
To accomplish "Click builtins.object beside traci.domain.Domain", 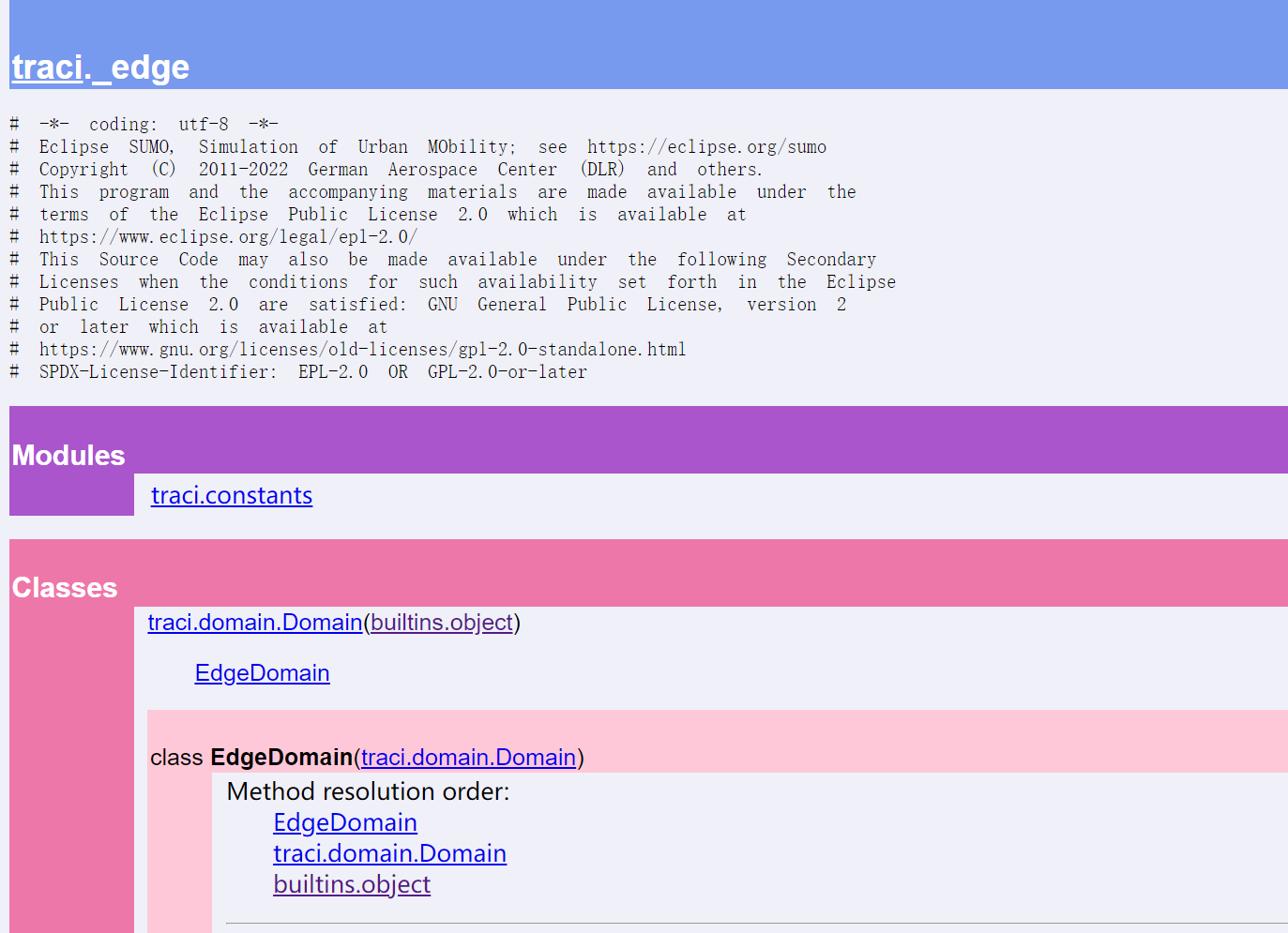I will 441,622.
